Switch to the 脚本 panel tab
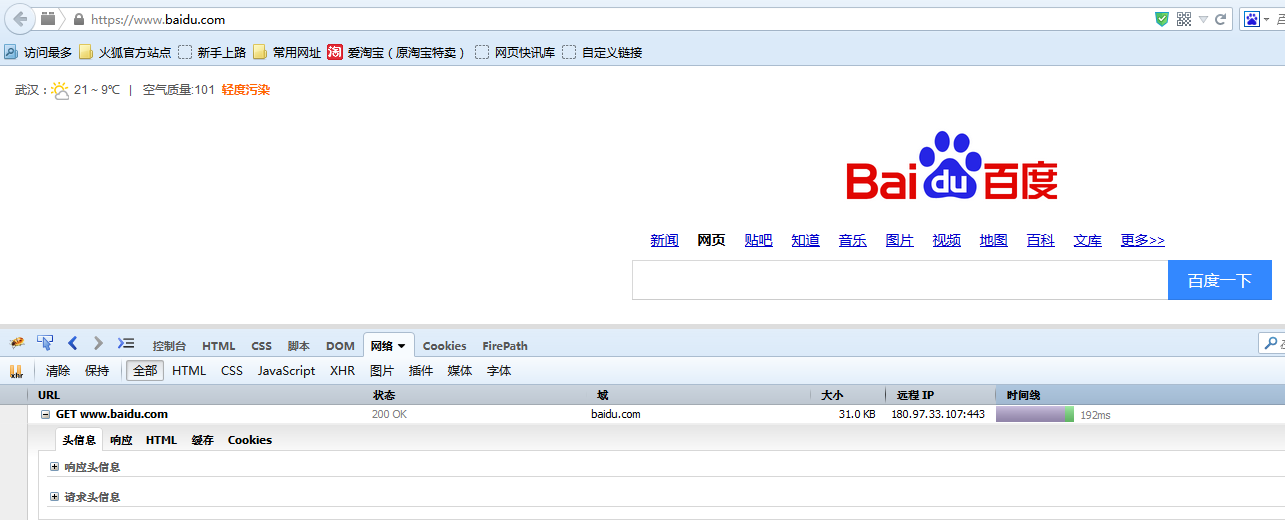 pyautogui.click(x=298, y=346)
